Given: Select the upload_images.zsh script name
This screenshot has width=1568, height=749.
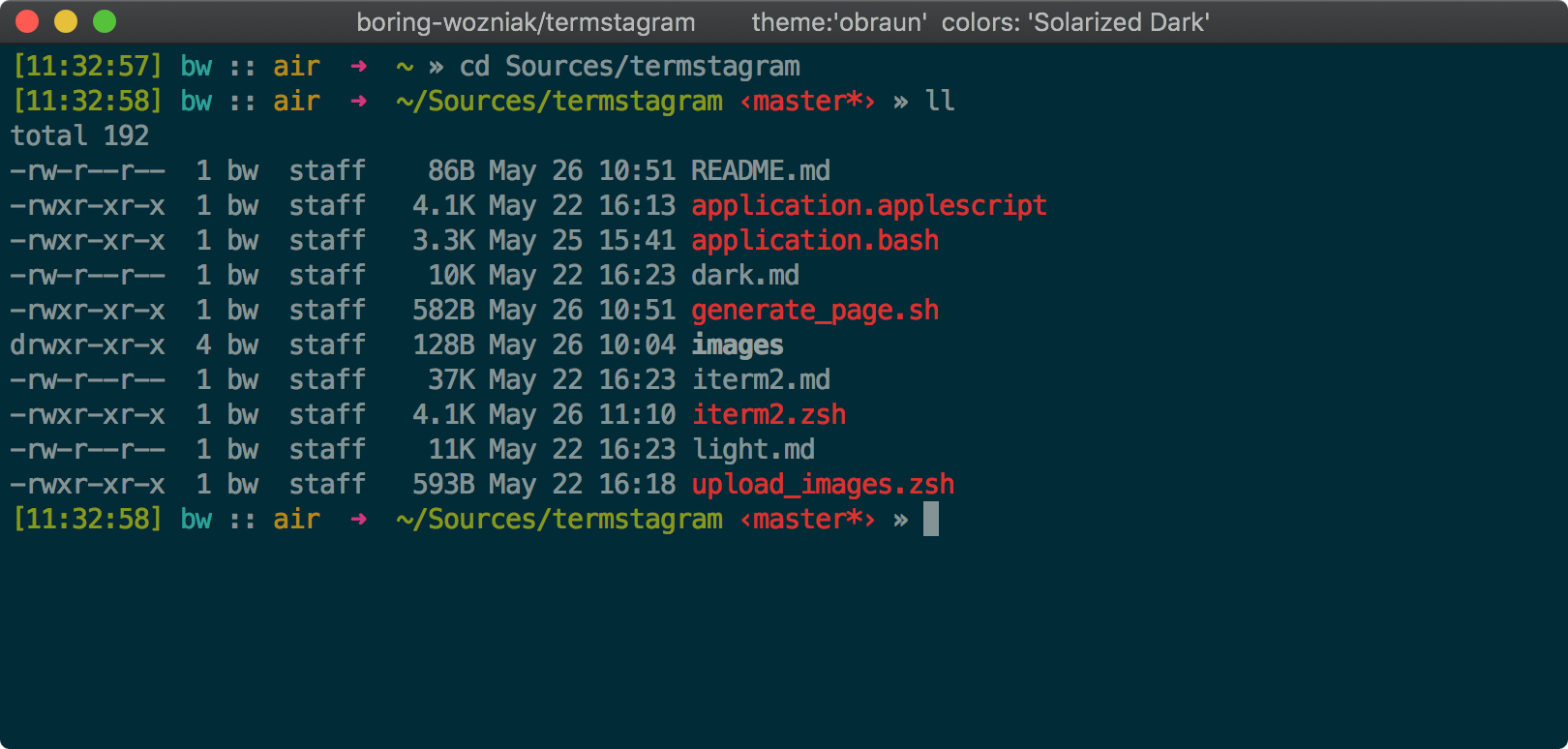Looking at the screenshot, I should (x=822, y=485).
